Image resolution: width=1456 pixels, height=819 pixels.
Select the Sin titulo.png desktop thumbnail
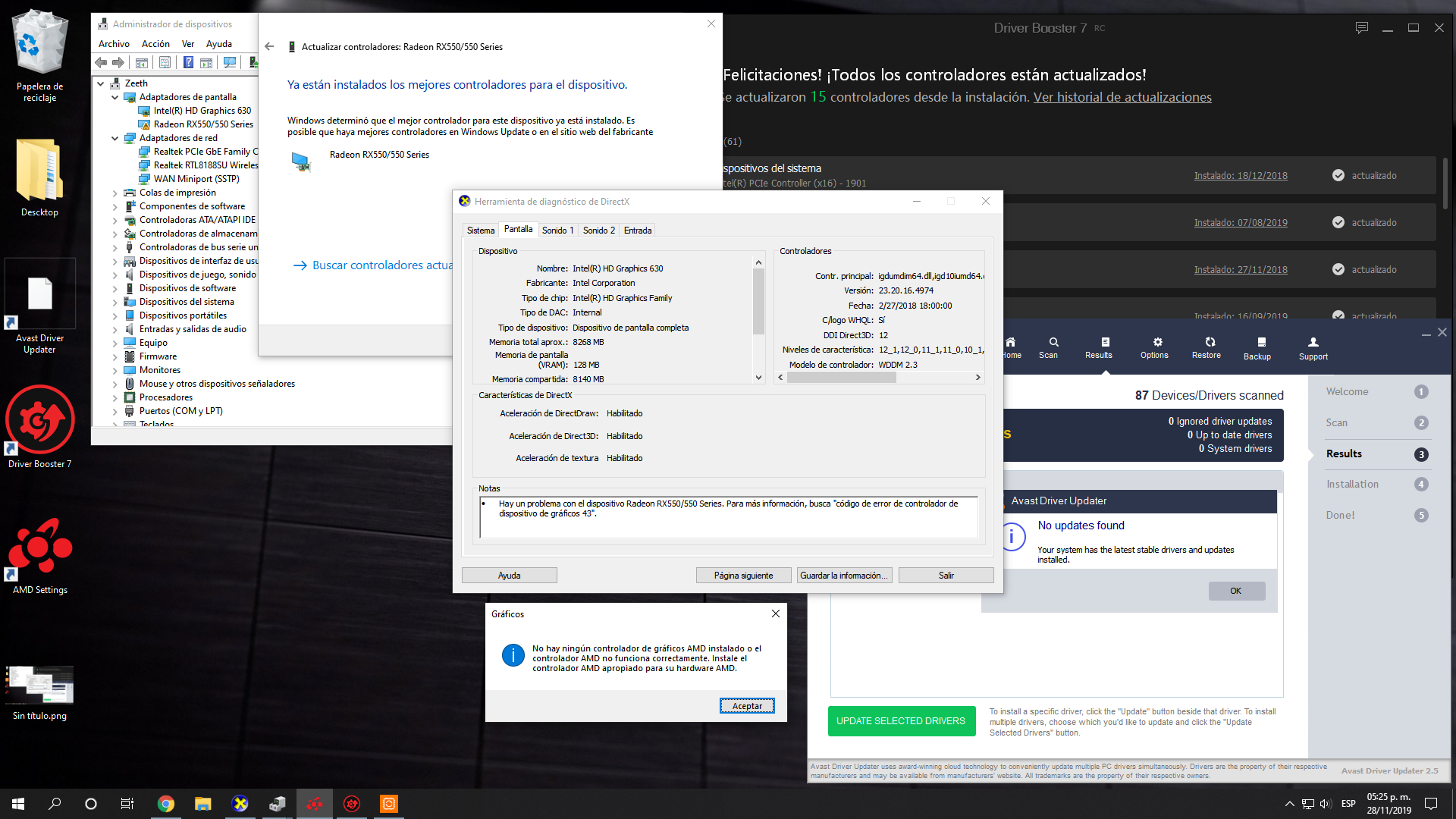[40, 692]
